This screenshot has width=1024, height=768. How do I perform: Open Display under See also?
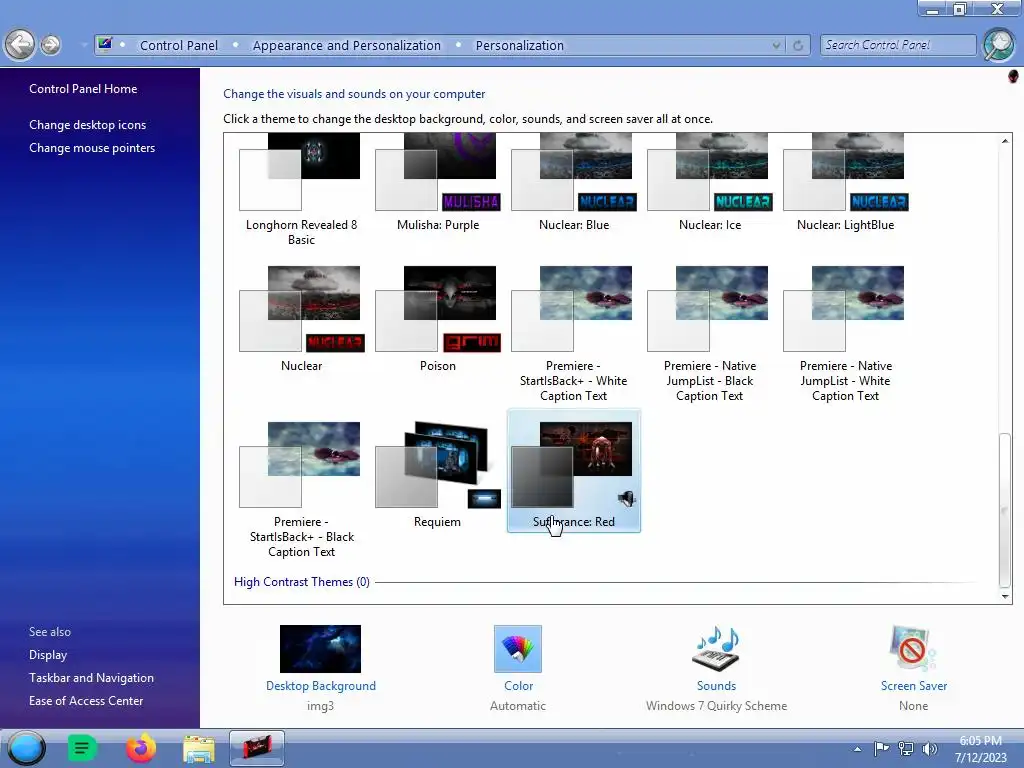coord(48,654)
